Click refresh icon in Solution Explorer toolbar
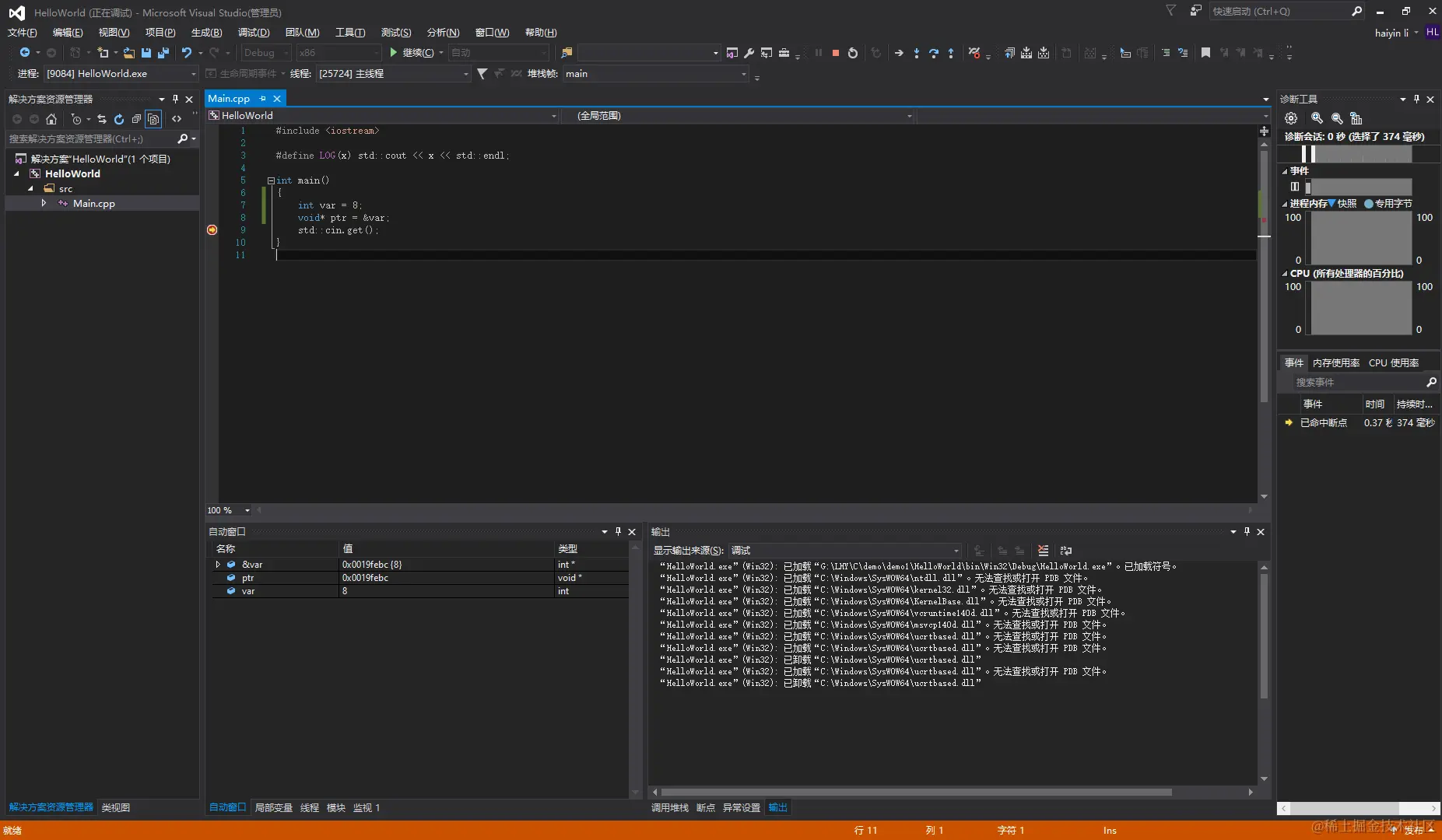This screenshot has height=840, width=1442. (119, 119)
